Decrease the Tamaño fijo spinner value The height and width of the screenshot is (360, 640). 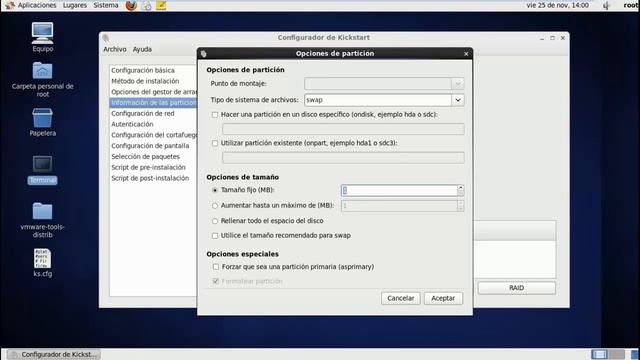(x=461, y=193)
